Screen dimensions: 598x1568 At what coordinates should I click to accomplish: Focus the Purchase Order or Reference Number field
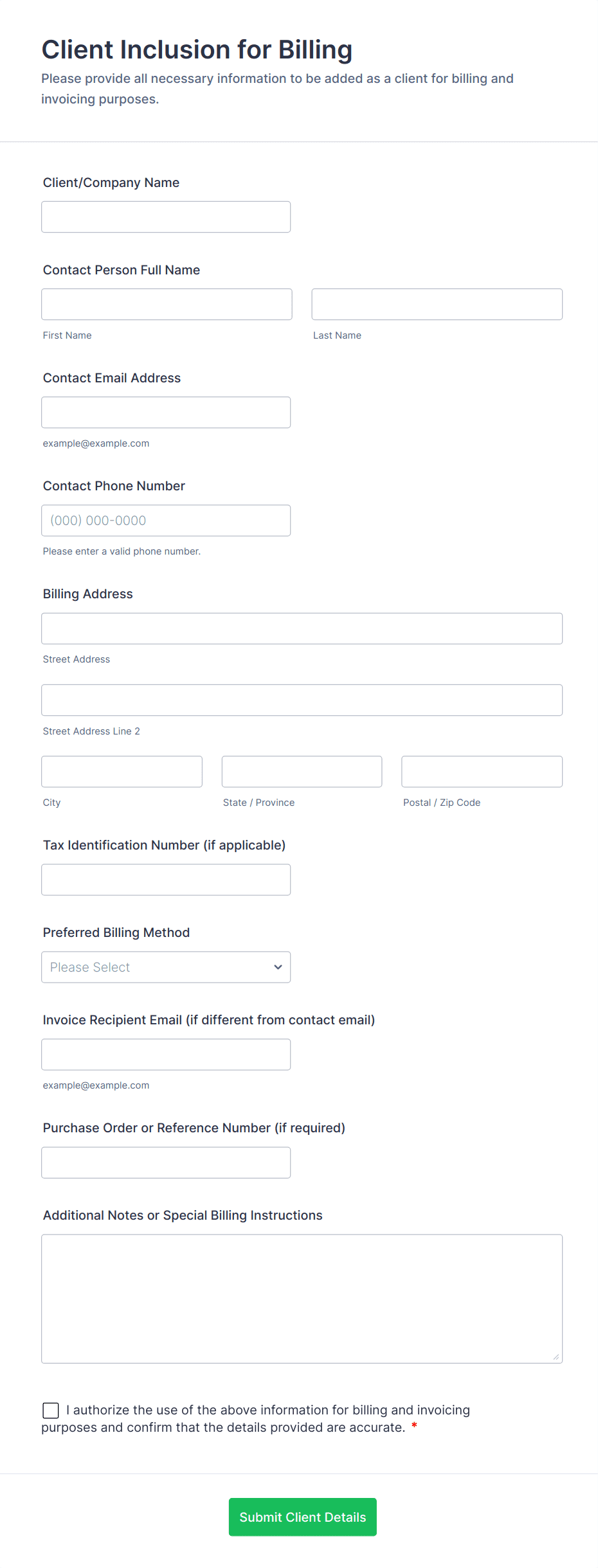point(166,1163)
